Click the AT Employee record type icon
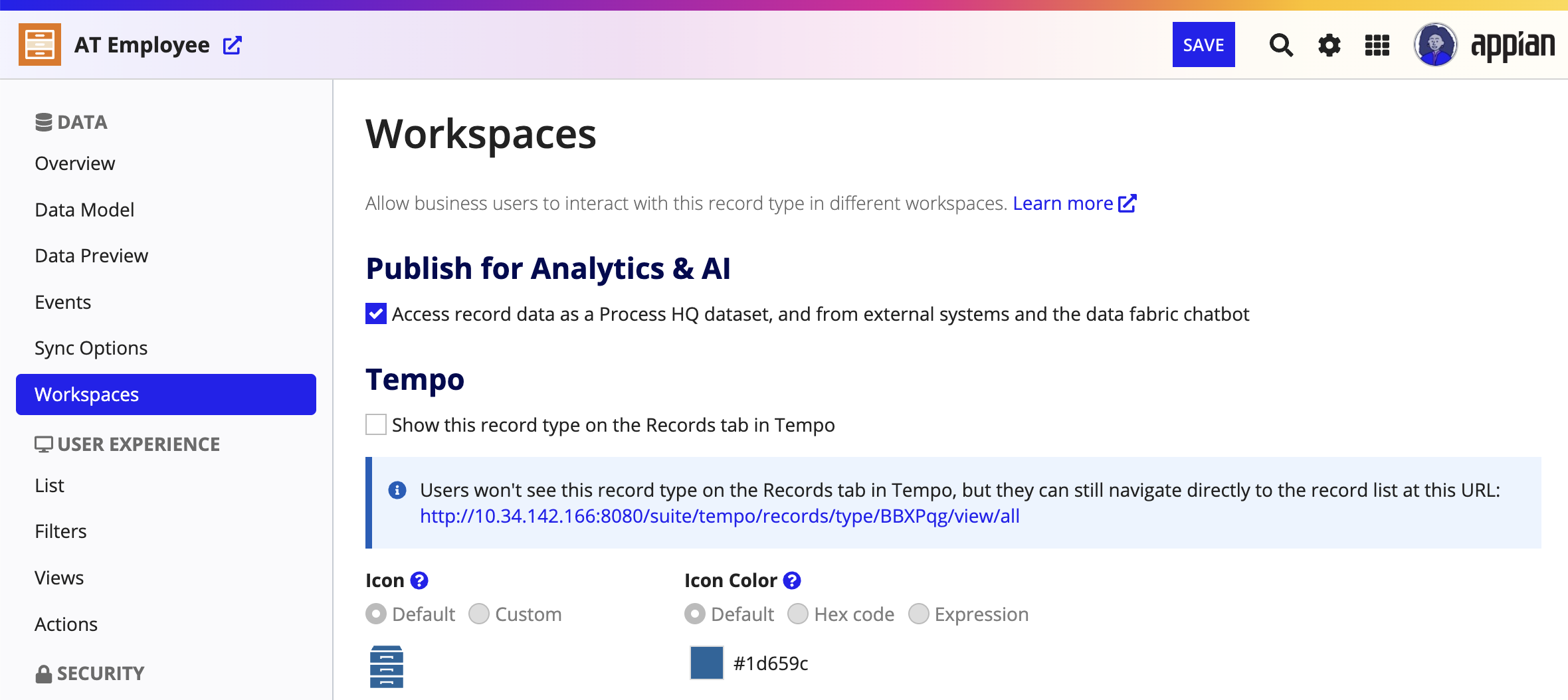 40,44
